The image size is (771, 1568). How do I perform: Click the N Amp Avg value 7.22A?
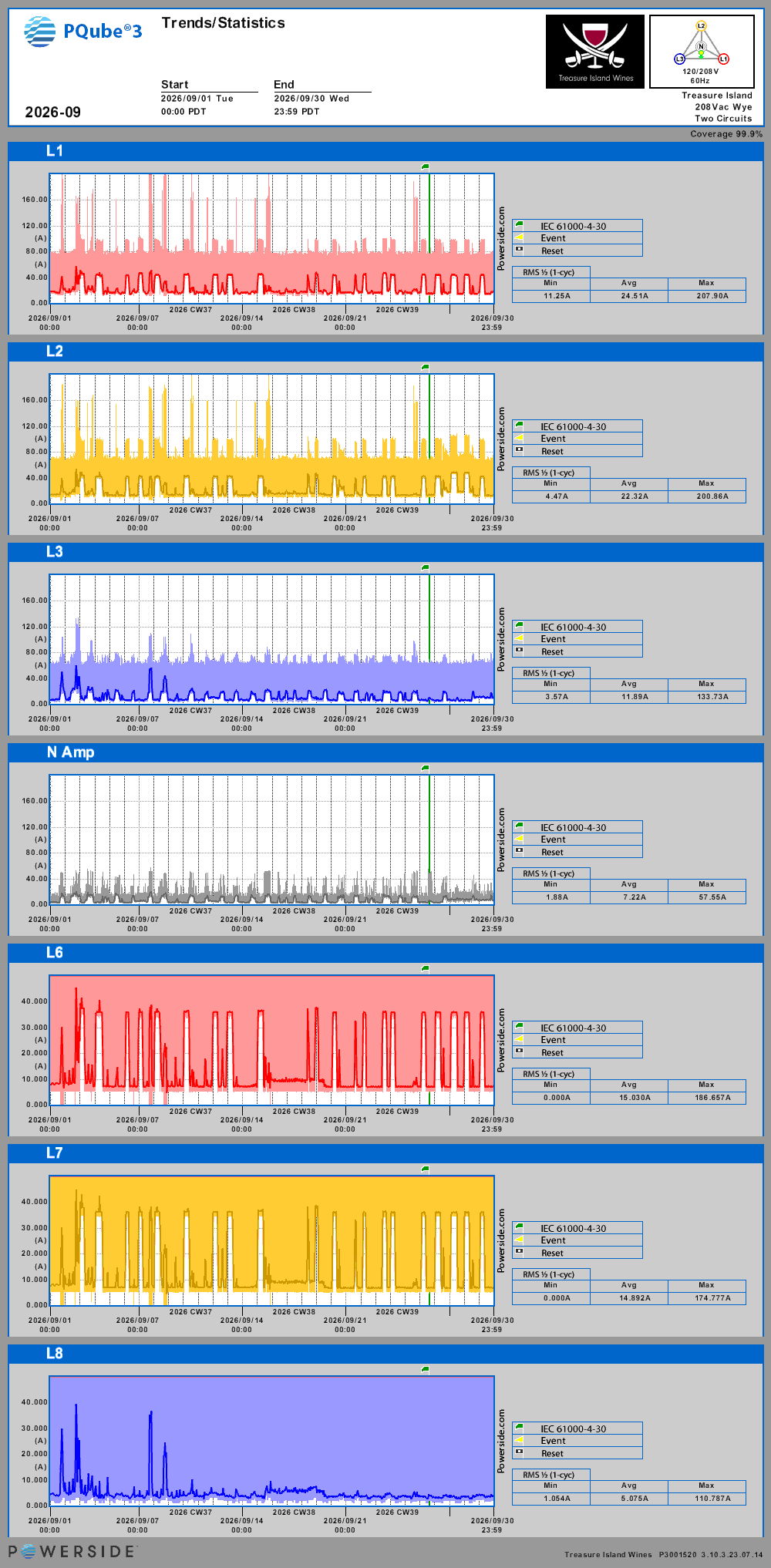coord(635,897)
